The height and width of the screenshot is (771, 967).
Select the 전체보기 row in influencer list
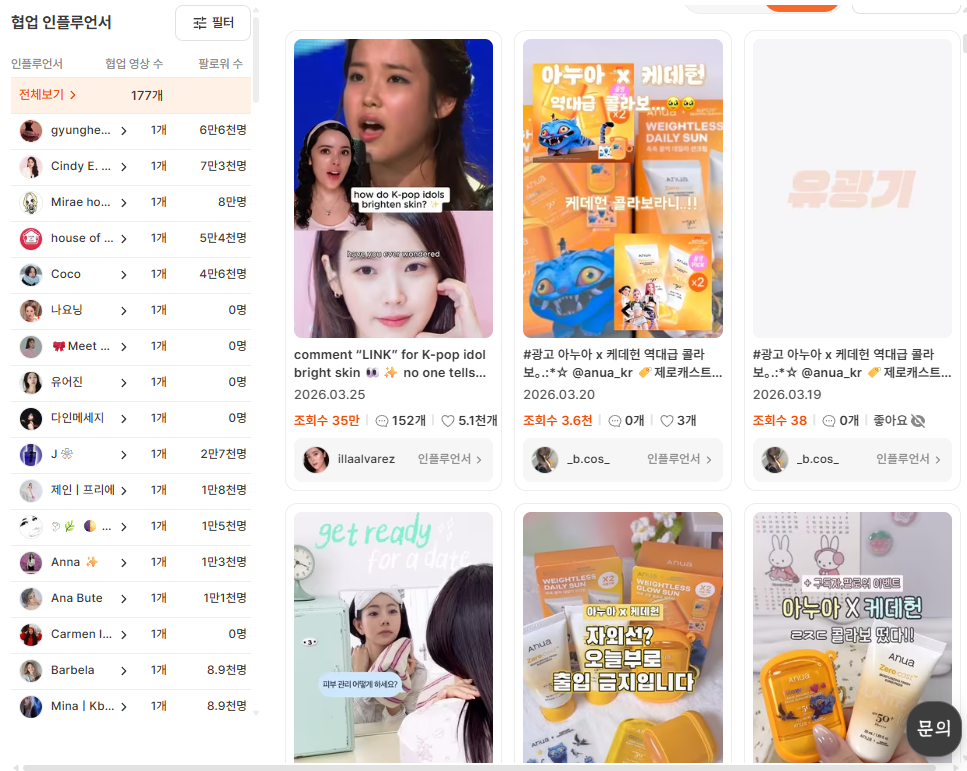48,95
